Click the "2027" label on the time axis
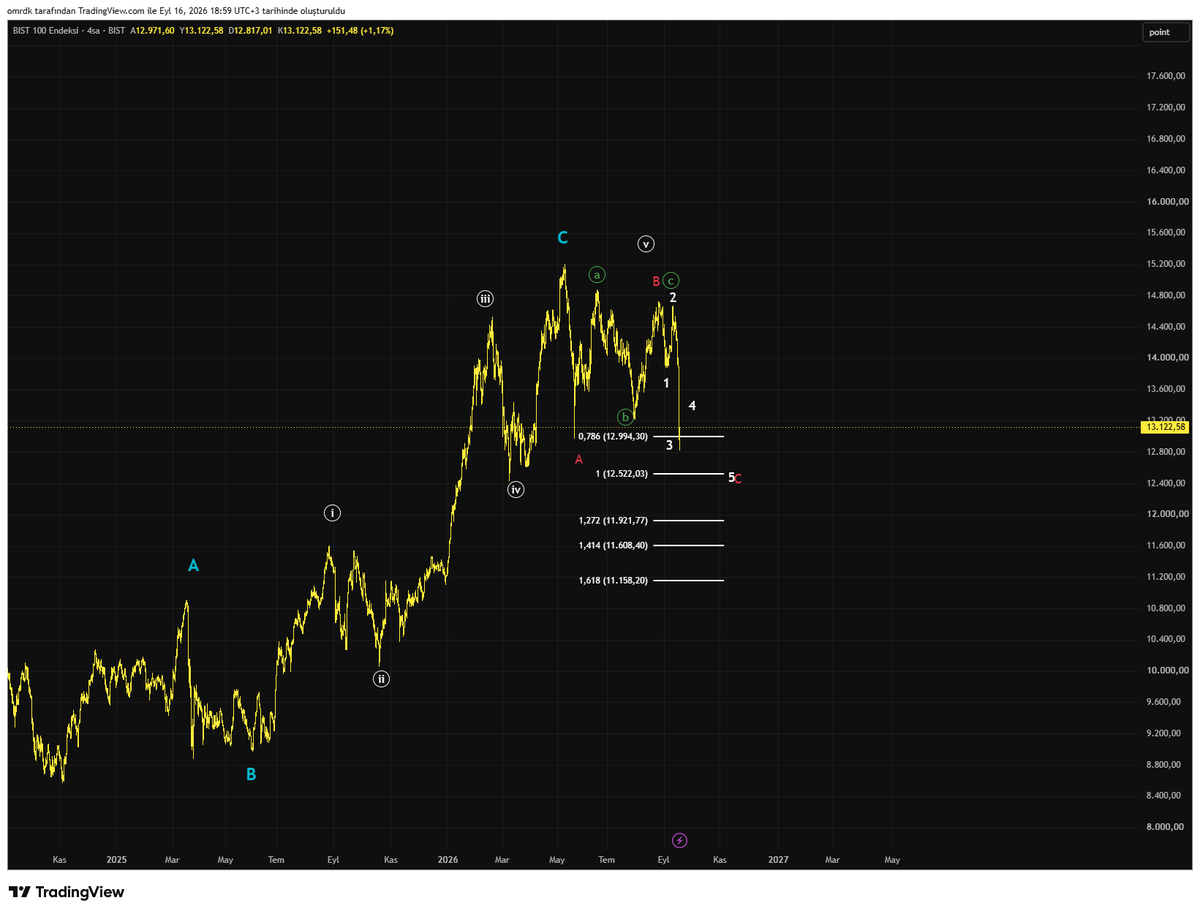 point(778,859)
